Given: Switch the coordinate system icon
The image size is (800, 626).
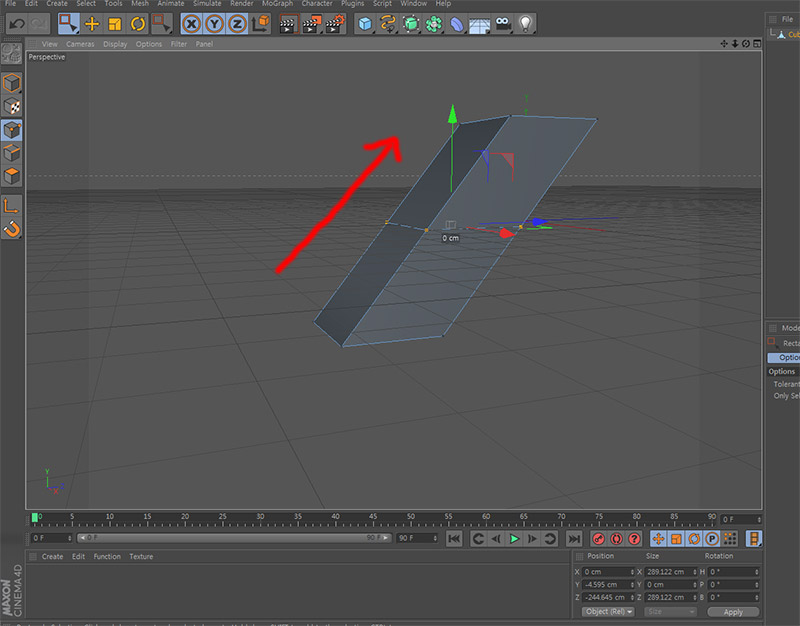Looking at the screenshot, I should (x=261, y=24).
